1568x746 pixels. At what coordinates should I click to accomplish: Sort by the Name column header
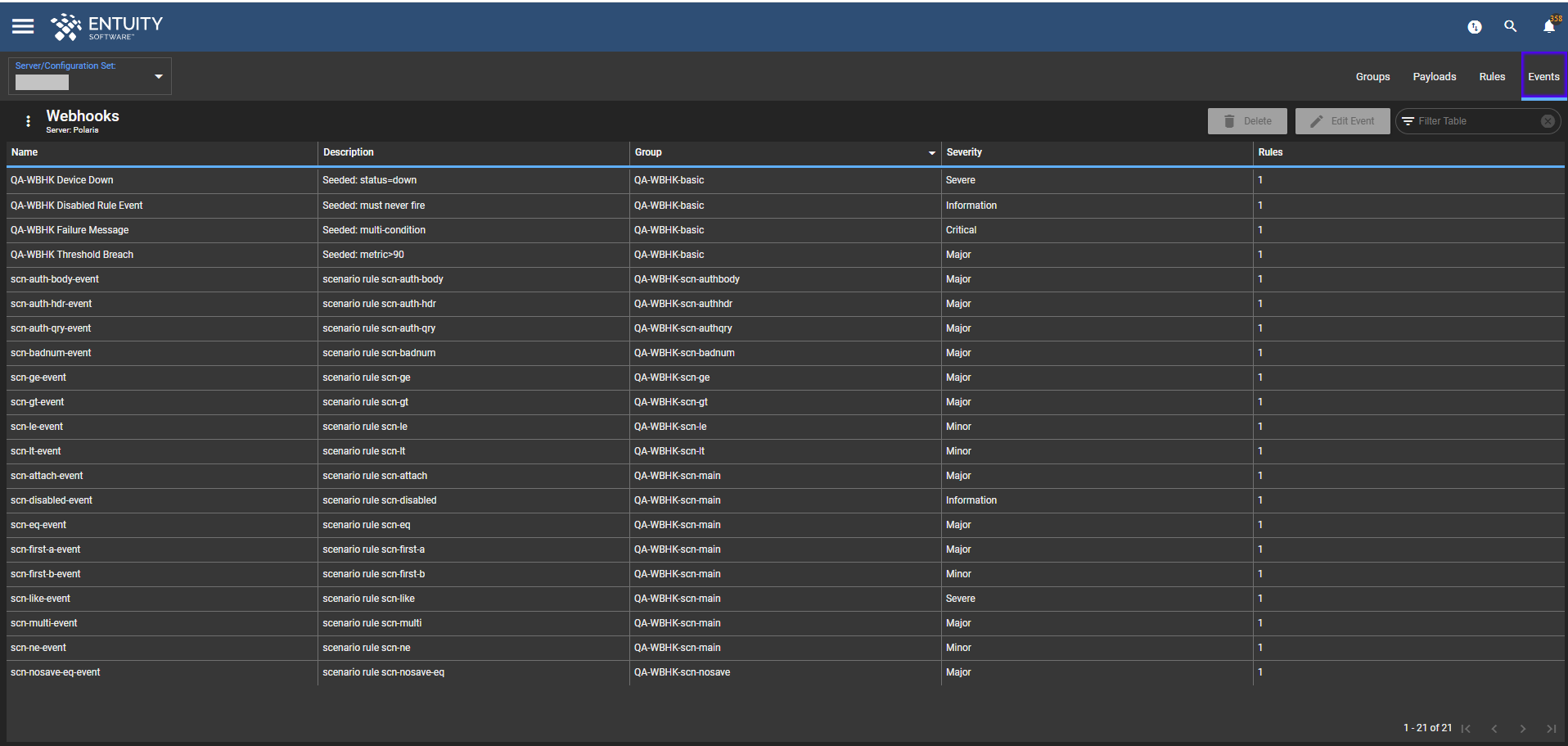(x=162, y=152)
